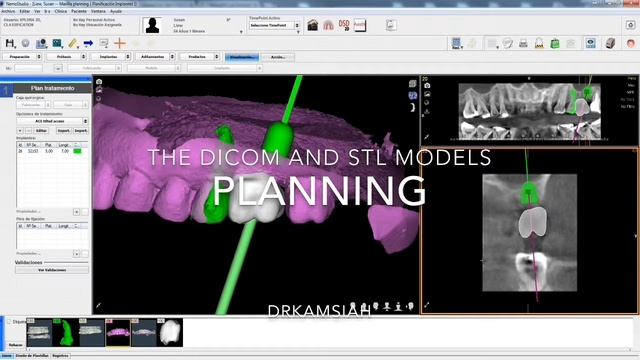The image size is (640, 360).
Task: Open the Clínica menu
Action: (60, 11)
